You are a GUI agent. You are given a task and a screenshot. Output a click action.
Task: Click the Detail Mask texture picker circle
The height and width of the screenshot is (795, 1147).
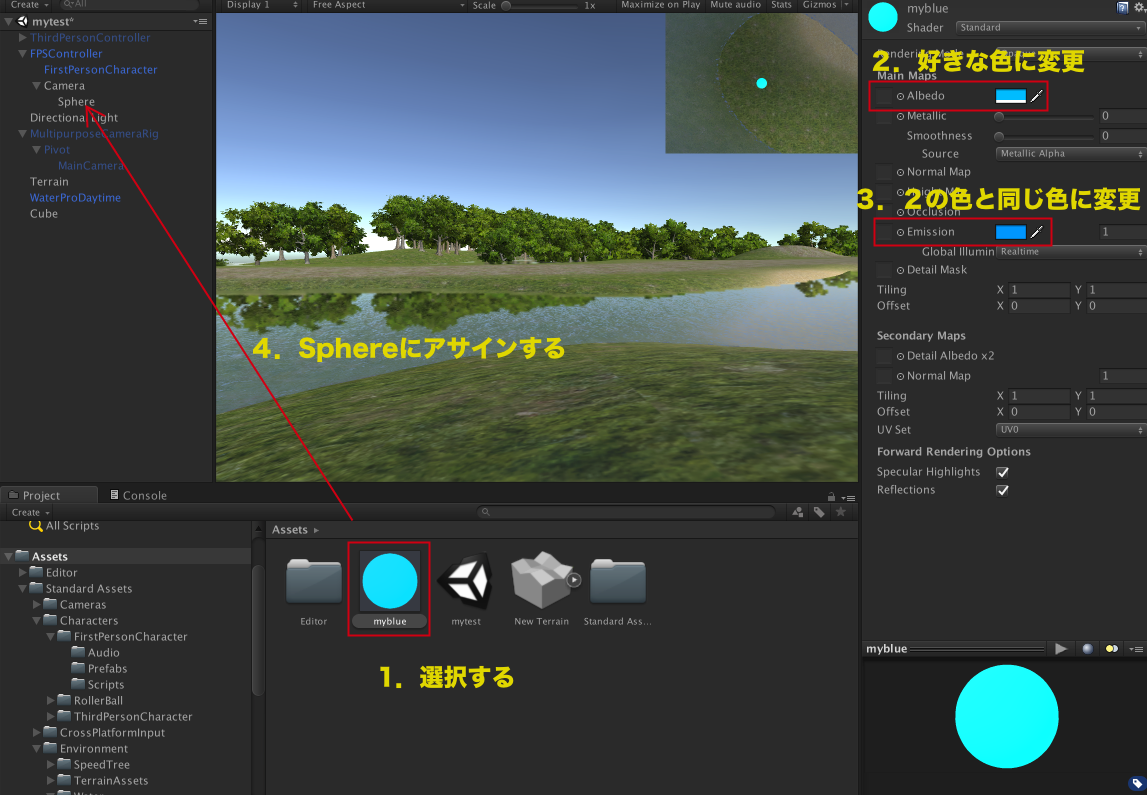coord(900,270)
